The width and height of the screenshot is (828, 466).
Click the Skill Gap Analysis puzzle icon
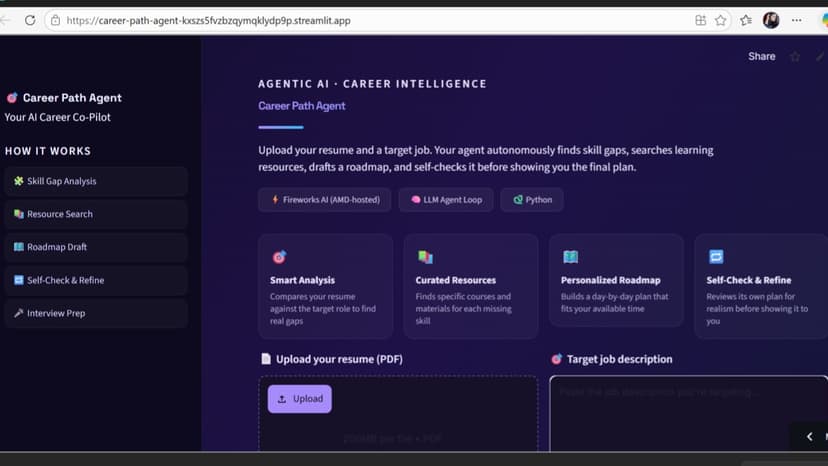(x=18, y=181)
